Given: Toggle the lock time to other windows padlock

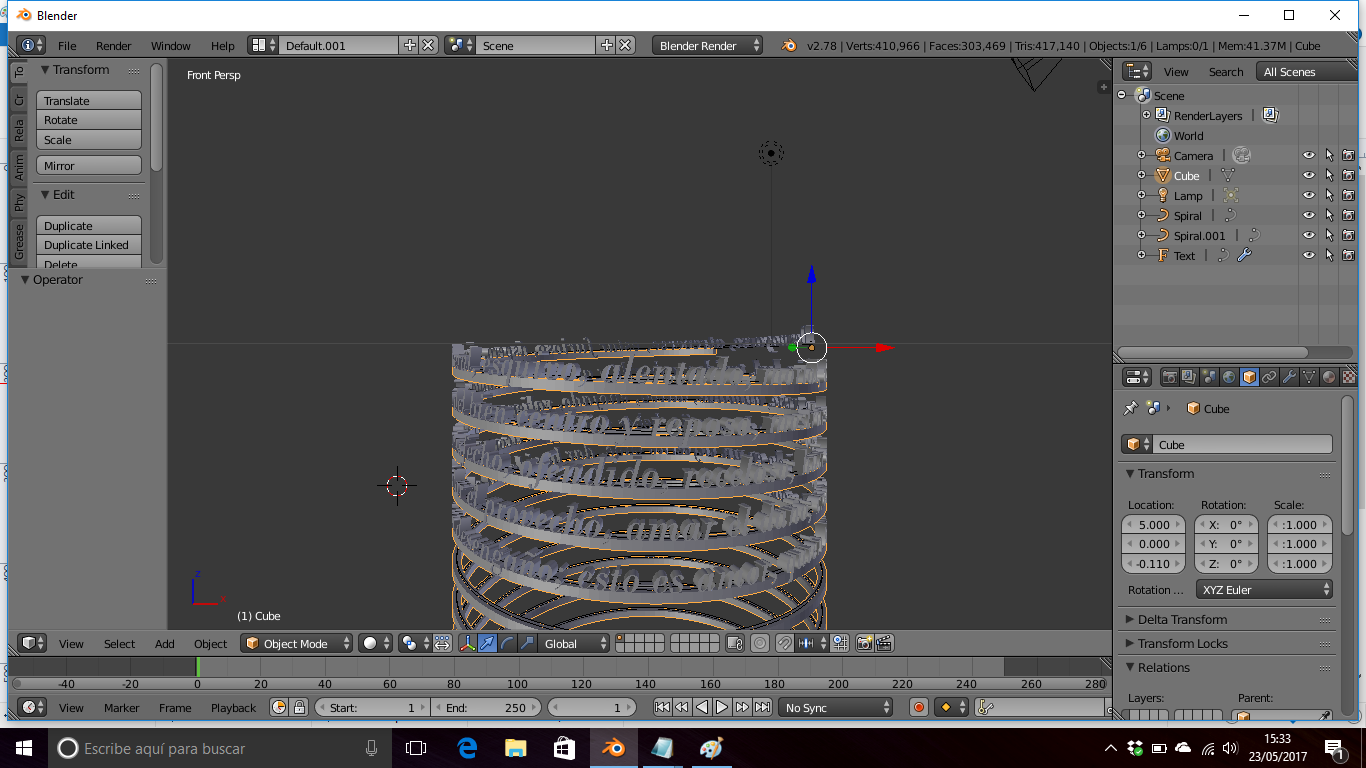Looking at the screenshot, I should tap(299, 707).
